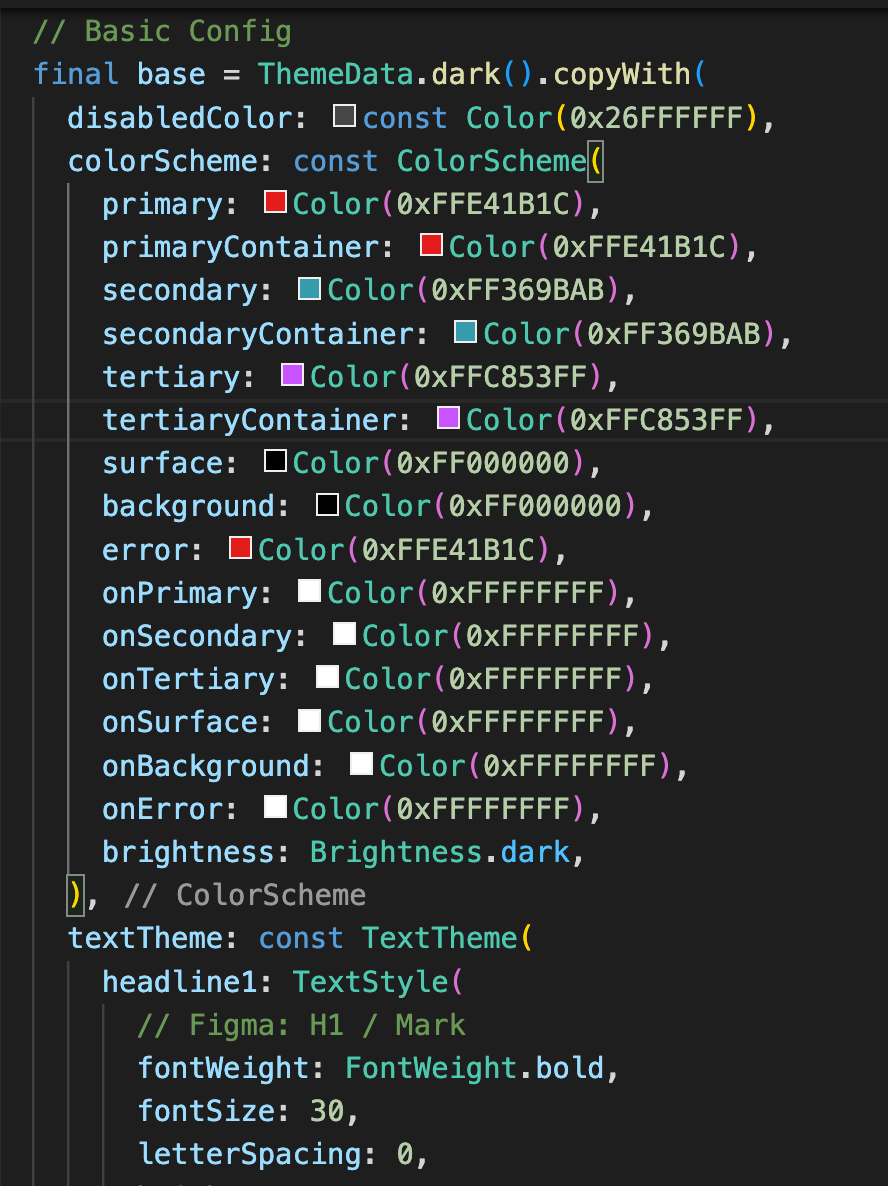Click the secondary teal color swatch

click(309, 288)
